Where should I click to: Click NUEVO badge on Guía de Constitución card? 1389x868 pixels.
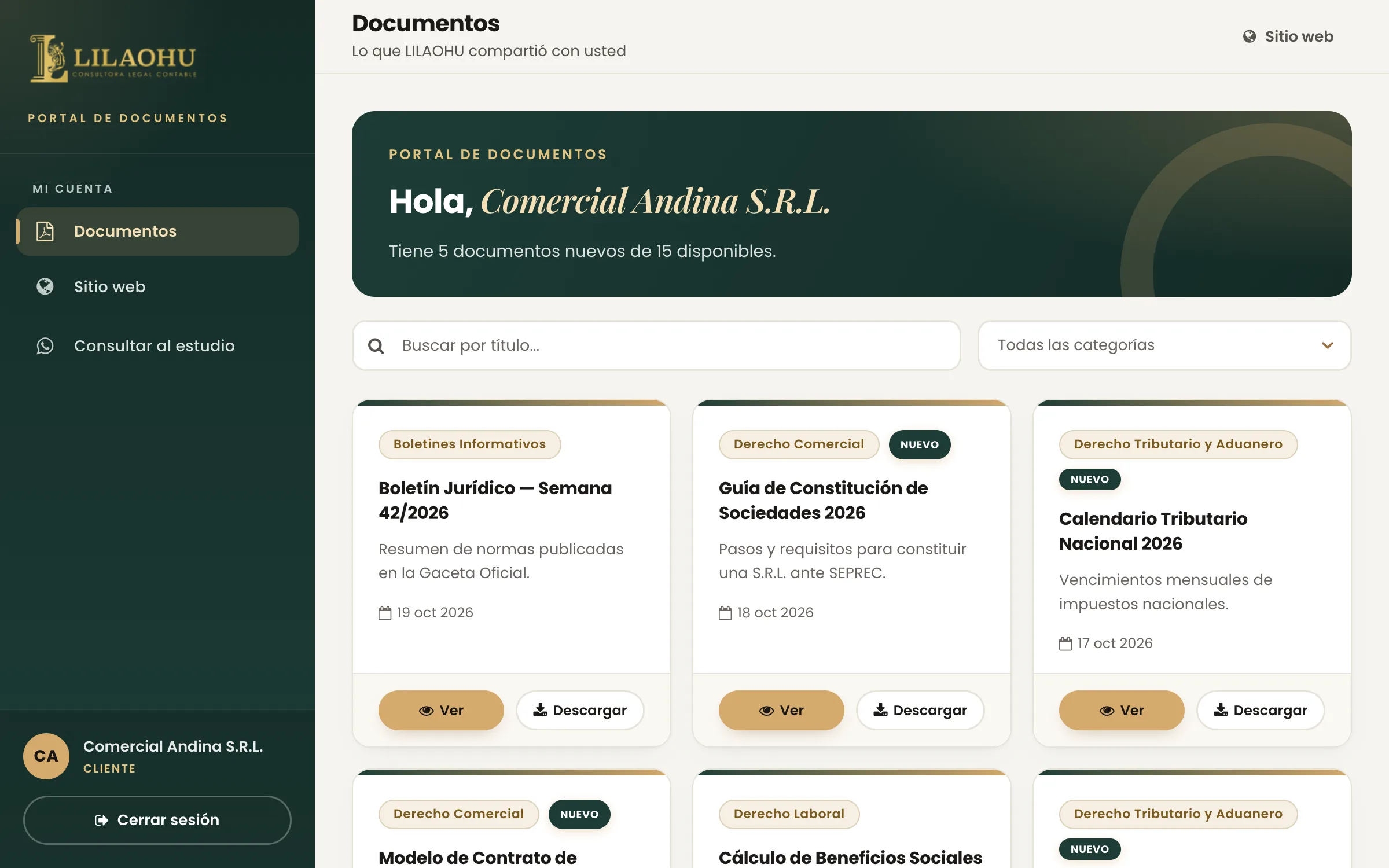coord(920,444)
